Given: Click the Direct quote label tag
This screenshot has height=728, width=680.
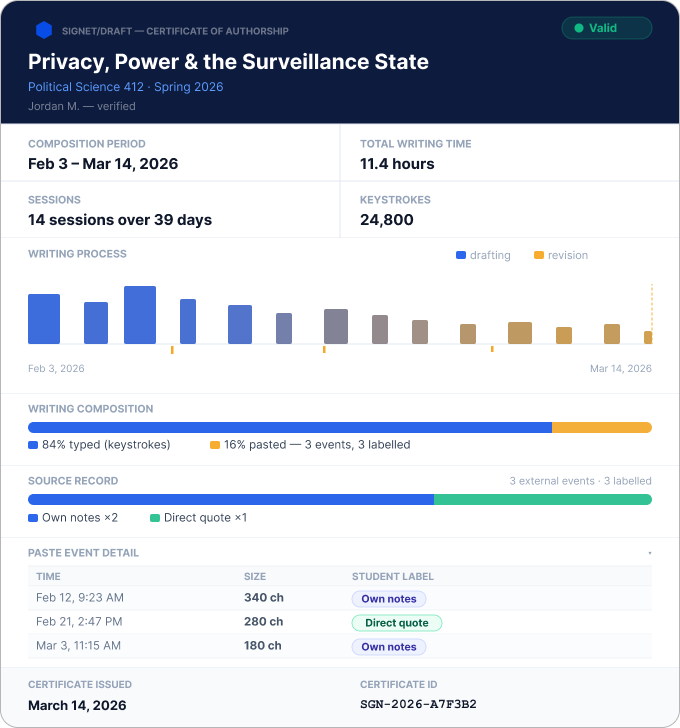Looking at the screenshot, I should [397, 623].
